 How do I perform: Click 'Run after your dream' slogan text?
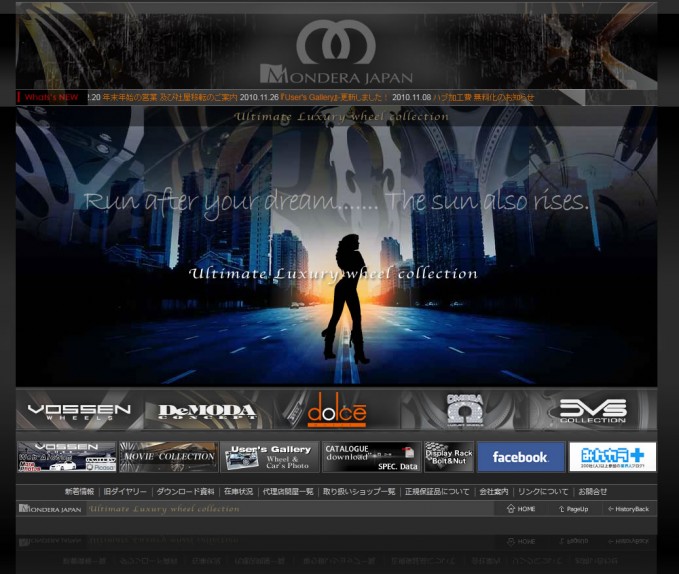[336, 203]
